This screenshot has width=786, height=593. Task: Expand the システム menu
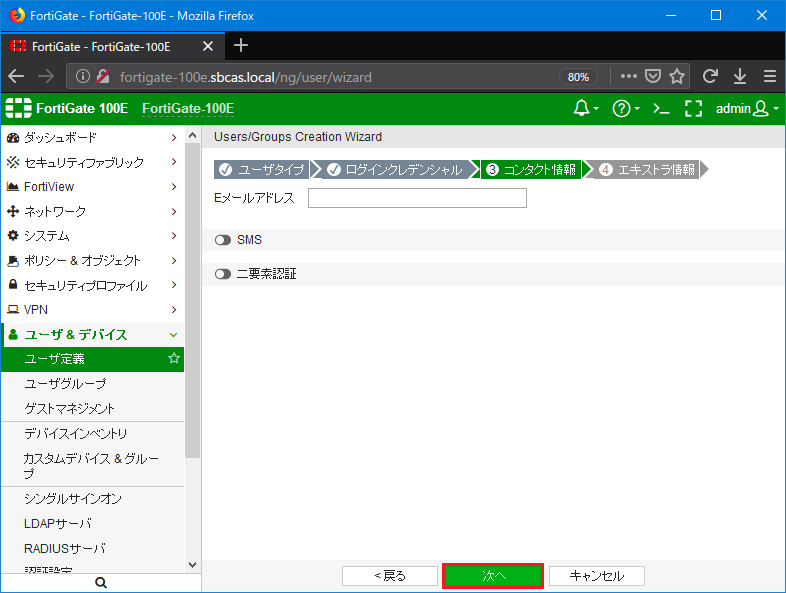pos(92,236)
